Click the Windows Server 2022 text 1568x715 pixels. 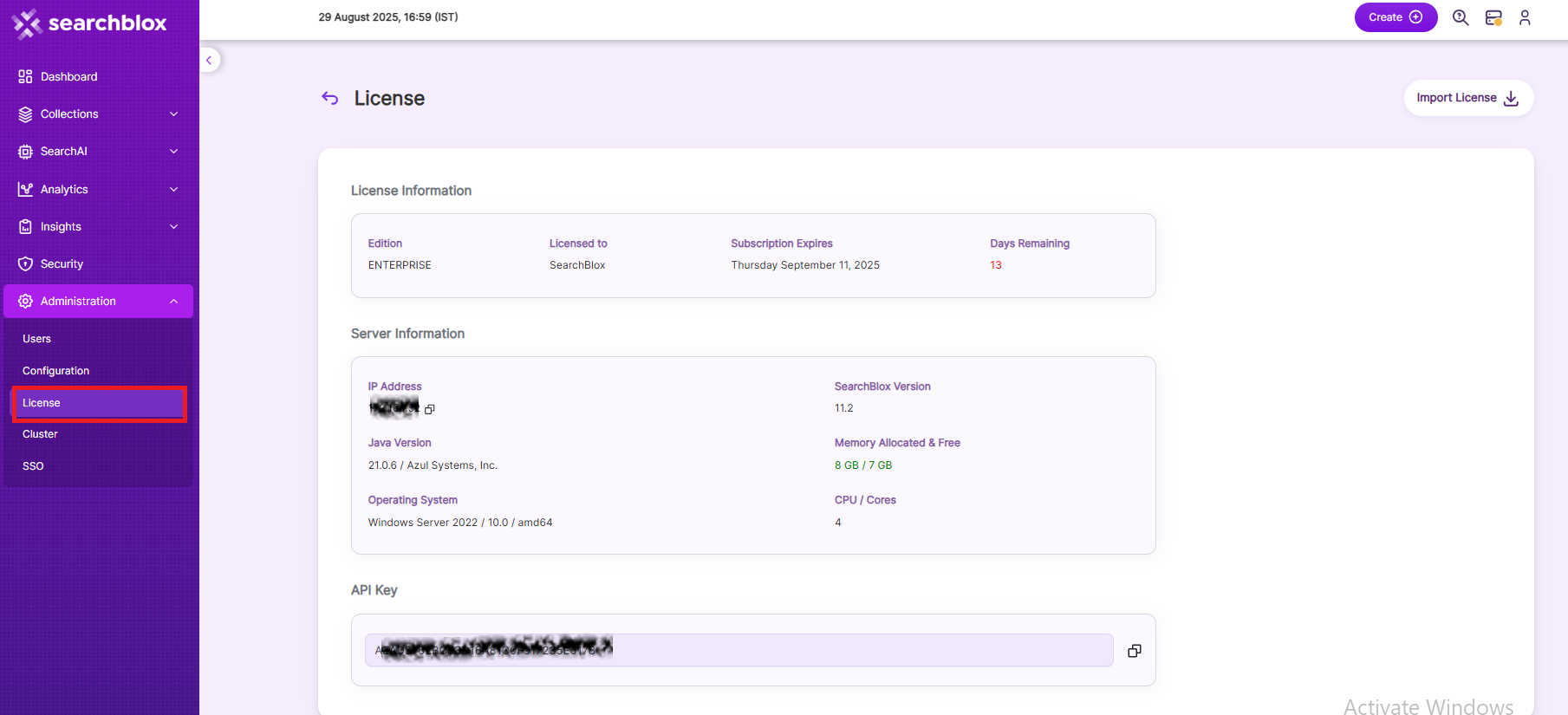pyautogui.click(x=460, y=523)
